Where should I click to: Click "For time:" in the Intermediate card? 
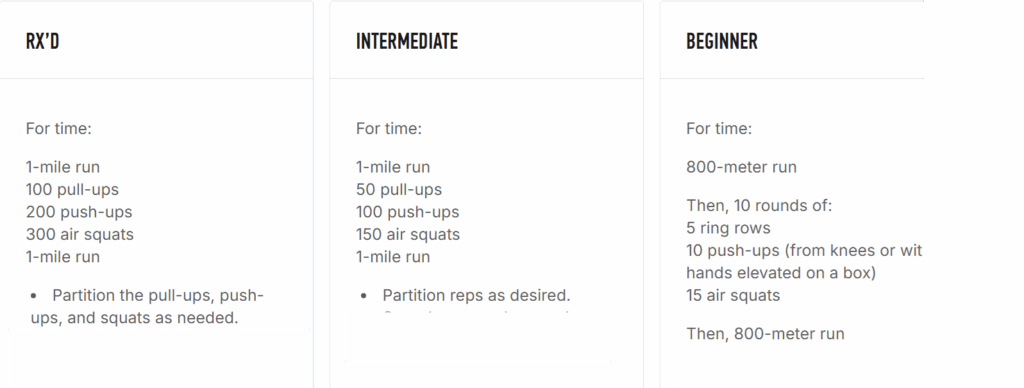click(x=389, y=129)
